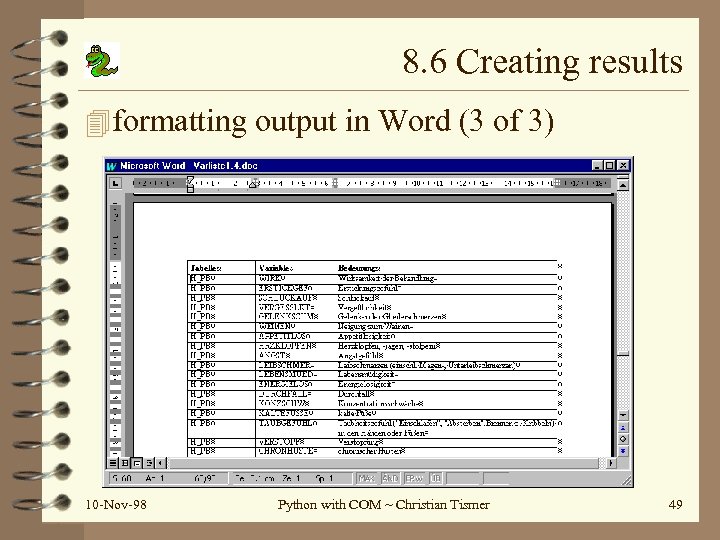
Task: Open the Select Browse Object button
Action: (623, 439)
